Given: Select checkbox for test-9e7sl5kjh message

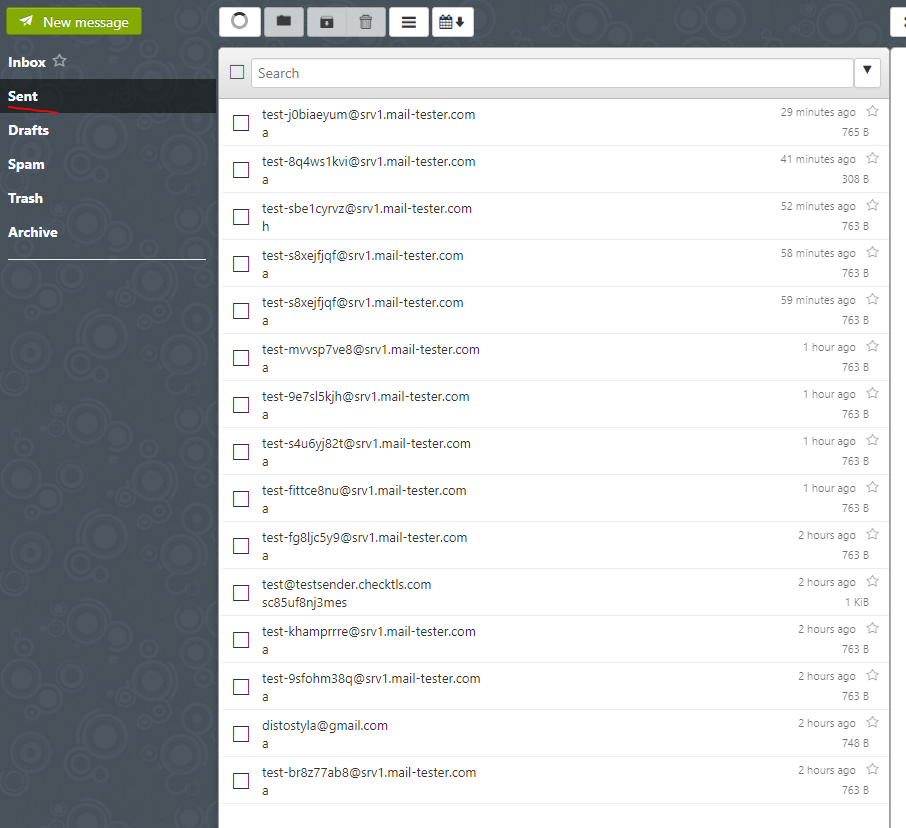Looking at the screenshot, I should coord(241,405).
